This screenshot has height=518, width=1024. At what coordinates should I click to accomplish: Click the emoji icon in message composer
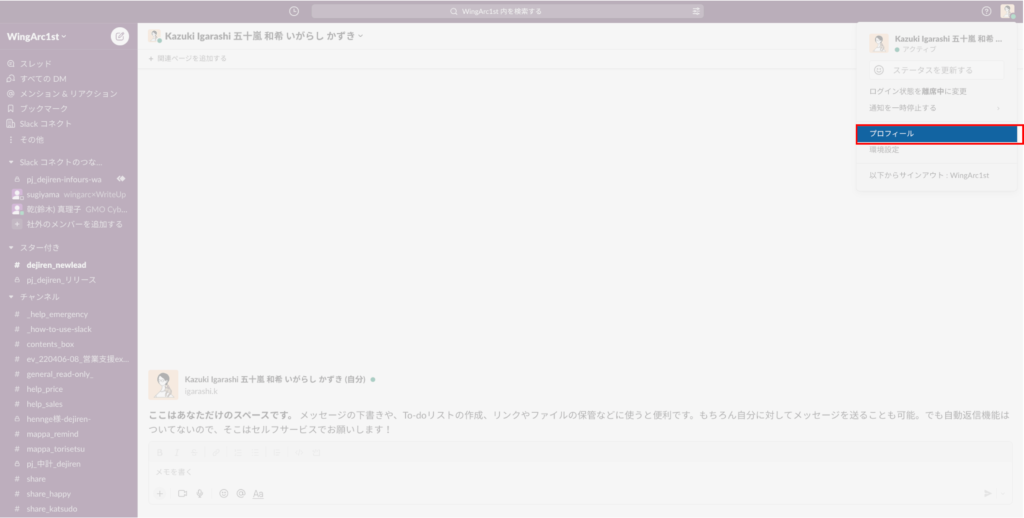pos(224,493)
